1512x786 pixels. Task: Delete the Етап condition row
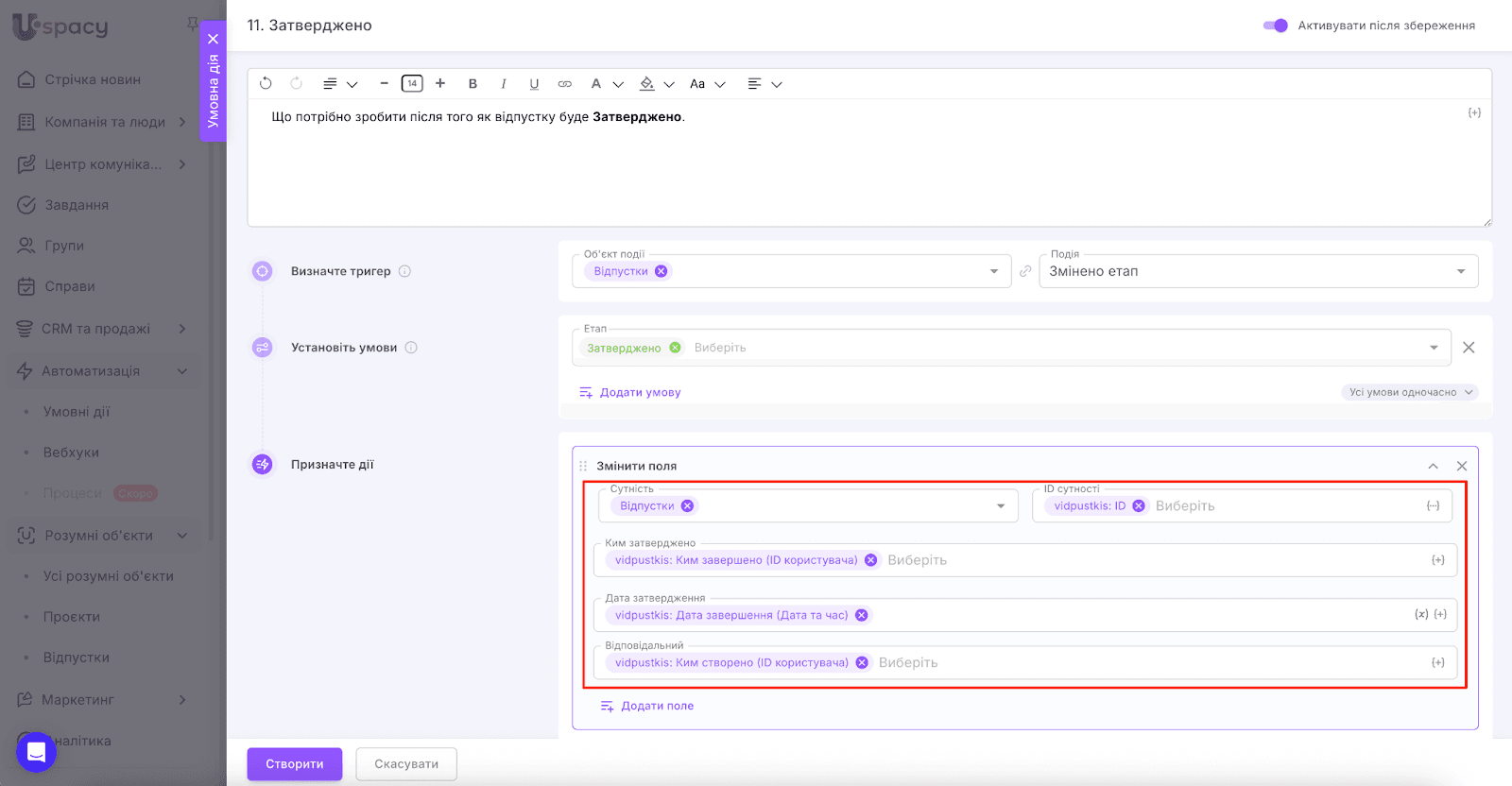pos(1469,348)
